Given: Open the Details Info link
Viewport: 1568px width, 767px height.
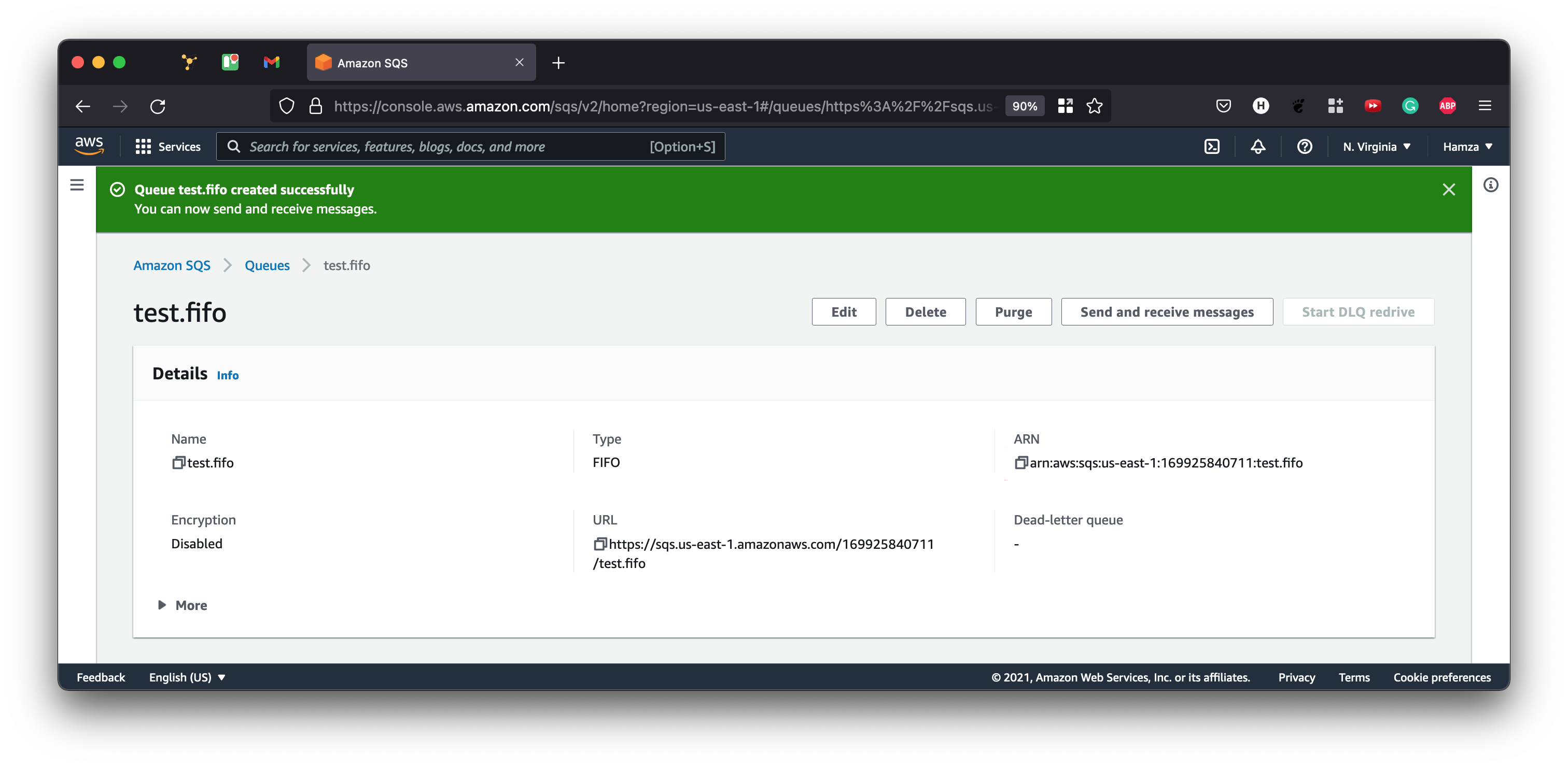Looking at the screenshot, I should click(228, 375).
